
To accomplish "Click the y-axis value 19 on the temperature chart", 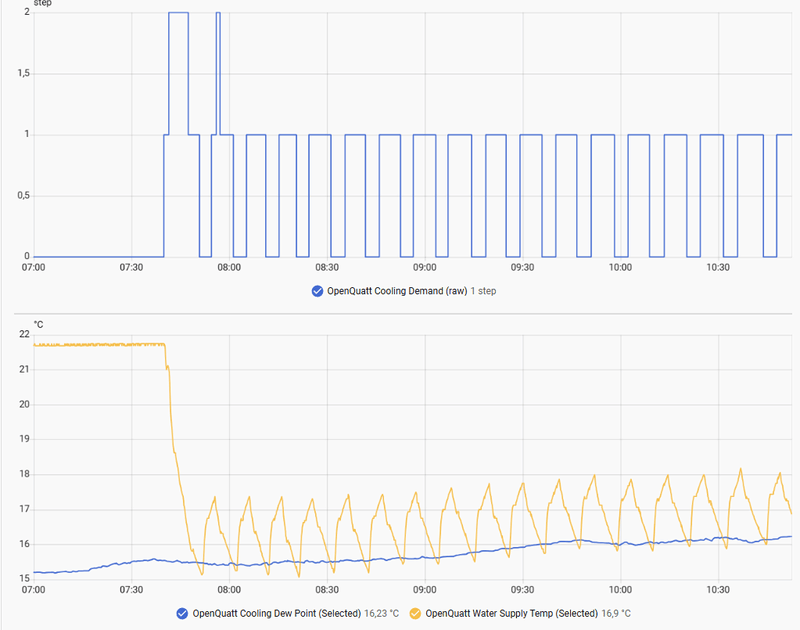I will [x=24, y=439].
